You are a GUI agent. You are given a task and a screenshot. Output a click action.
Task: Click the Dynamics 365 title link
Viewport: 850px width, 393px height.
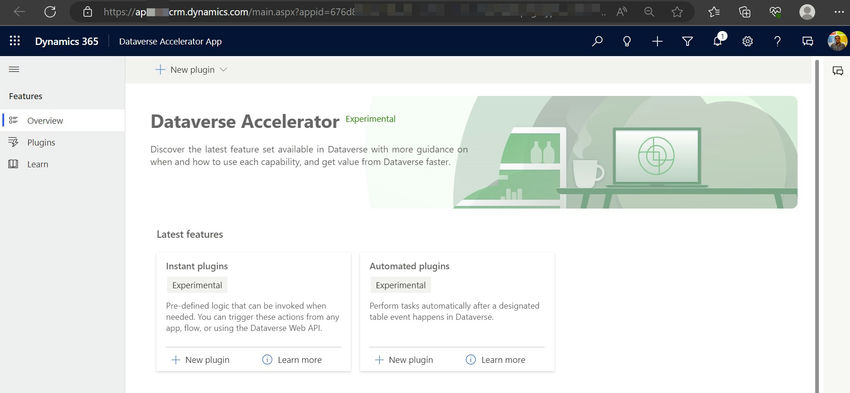[x=67, y=41]
